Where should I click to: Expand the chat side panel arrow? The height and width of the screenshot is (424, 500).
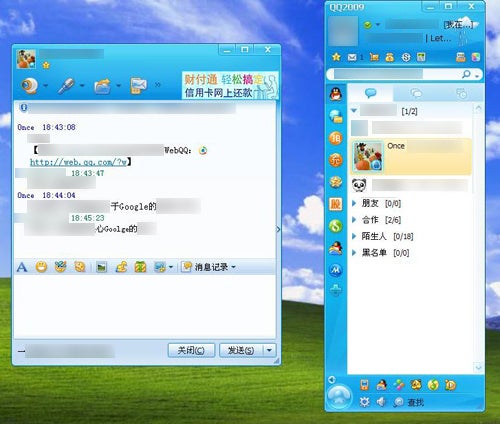[x=278, y=229]
